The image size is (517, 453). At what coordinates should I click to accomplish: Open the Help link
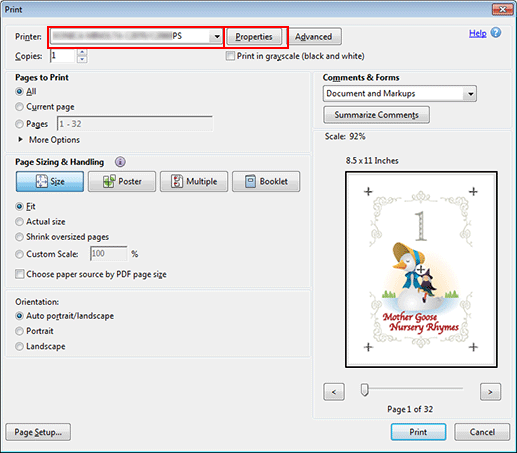tap(478, 33)
